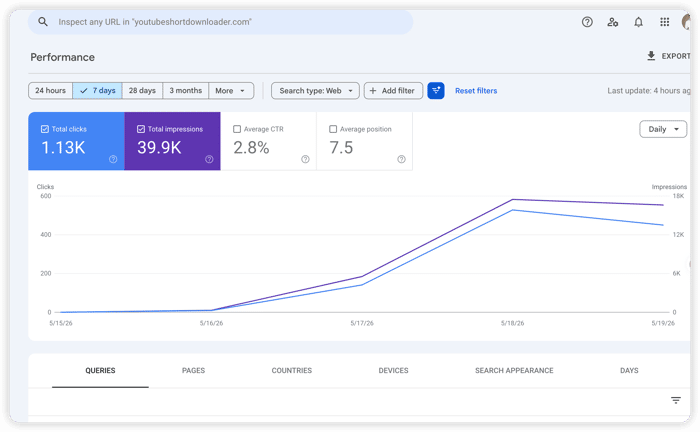
Task: Click help icon on Average position card
Action: point(401,159)
